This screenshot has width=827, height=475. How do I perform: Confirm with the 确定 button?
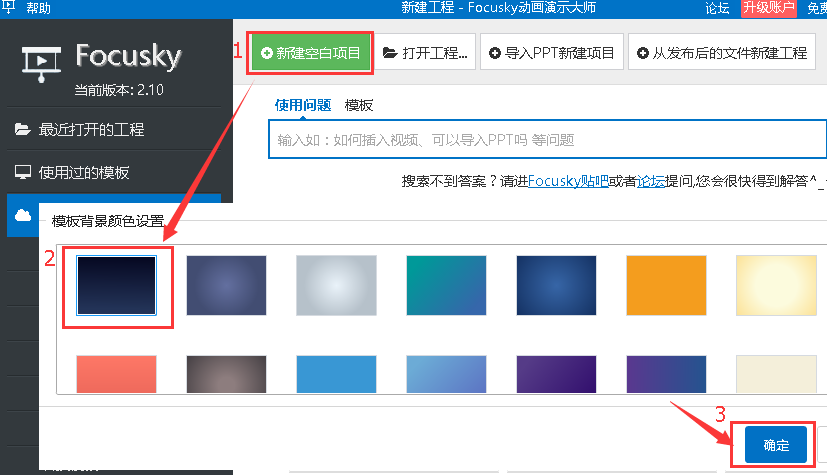coord(776,445)
